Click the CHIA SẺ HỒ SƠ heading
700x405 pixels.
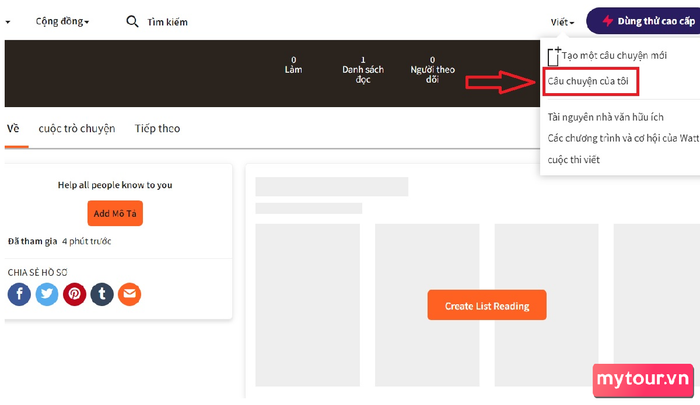[x=38, y=272]
